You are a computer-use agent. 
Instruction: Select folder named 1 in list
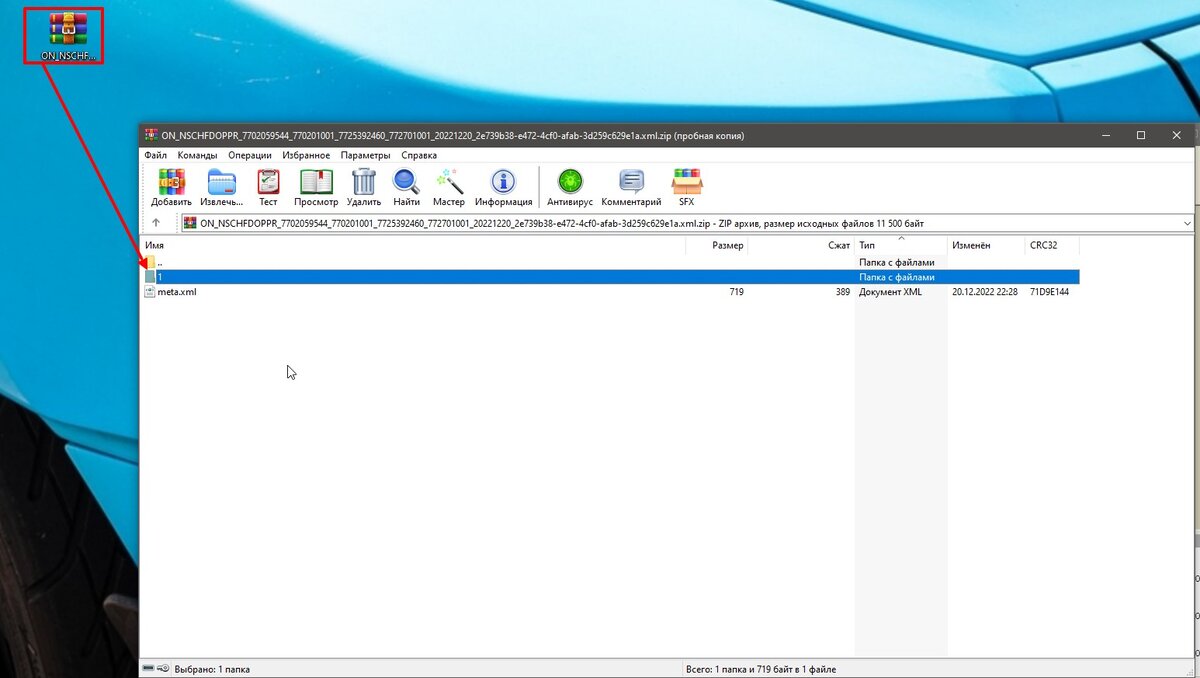coord(610,277)
